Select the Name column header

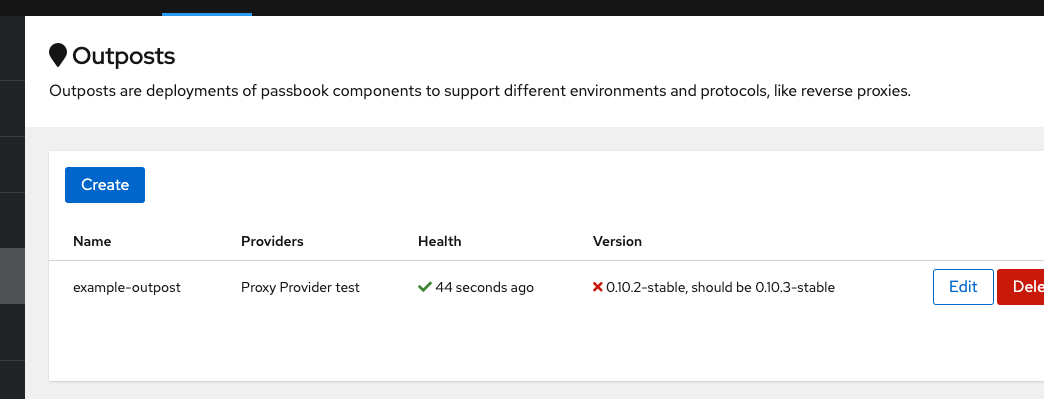92,241
